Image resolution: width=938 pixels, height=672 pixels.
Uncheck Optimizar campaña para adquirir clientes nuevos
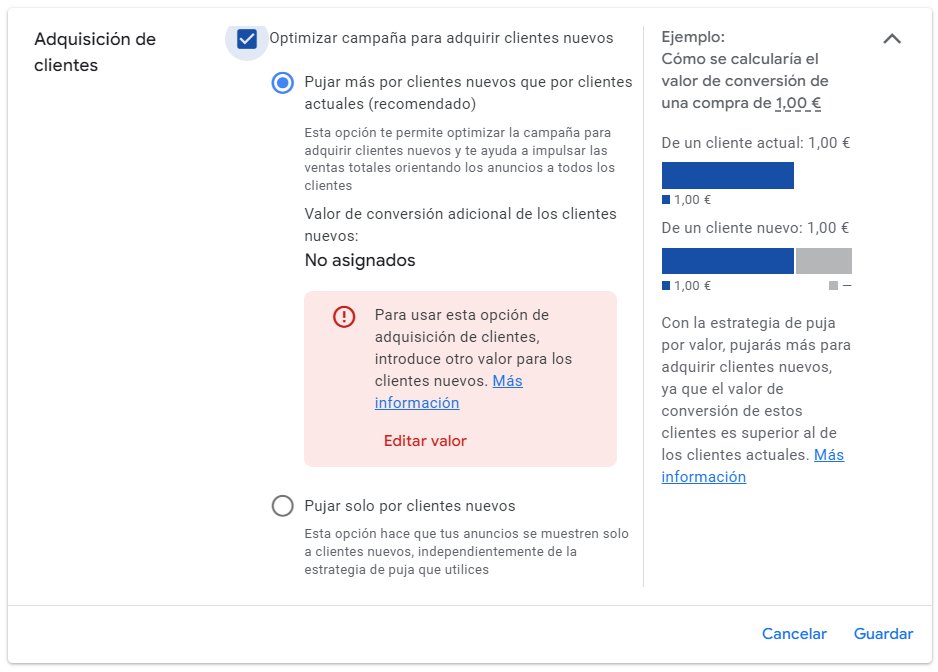click(246, 39)
